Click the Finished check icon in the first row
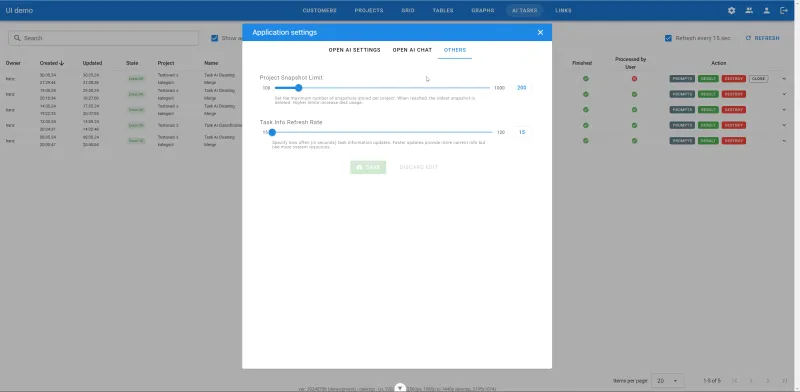This screenshot has width=800, height=392. point(586,79)
